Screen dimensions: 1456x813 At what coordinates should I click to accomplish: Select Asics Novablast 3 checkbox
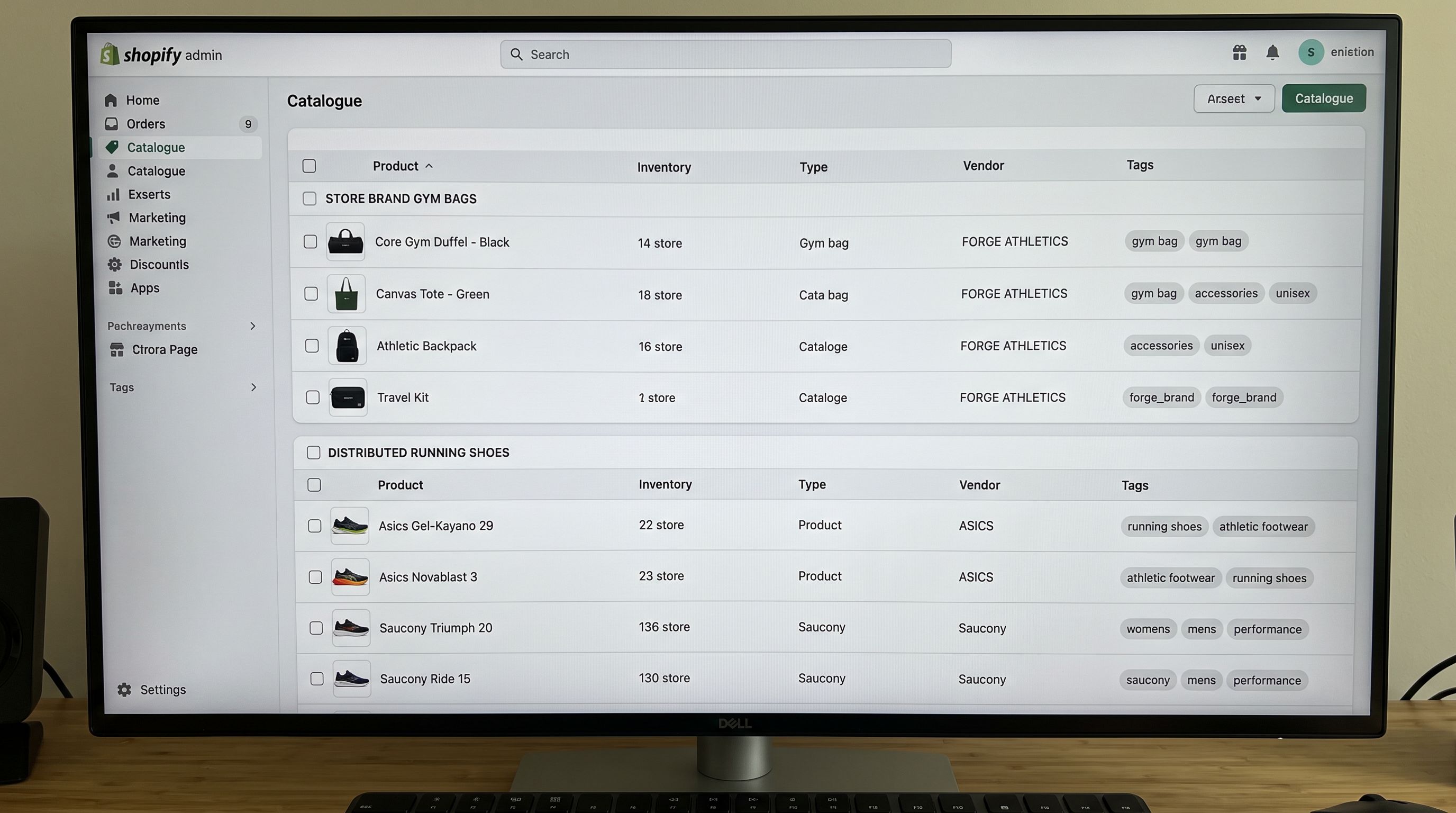315,577
